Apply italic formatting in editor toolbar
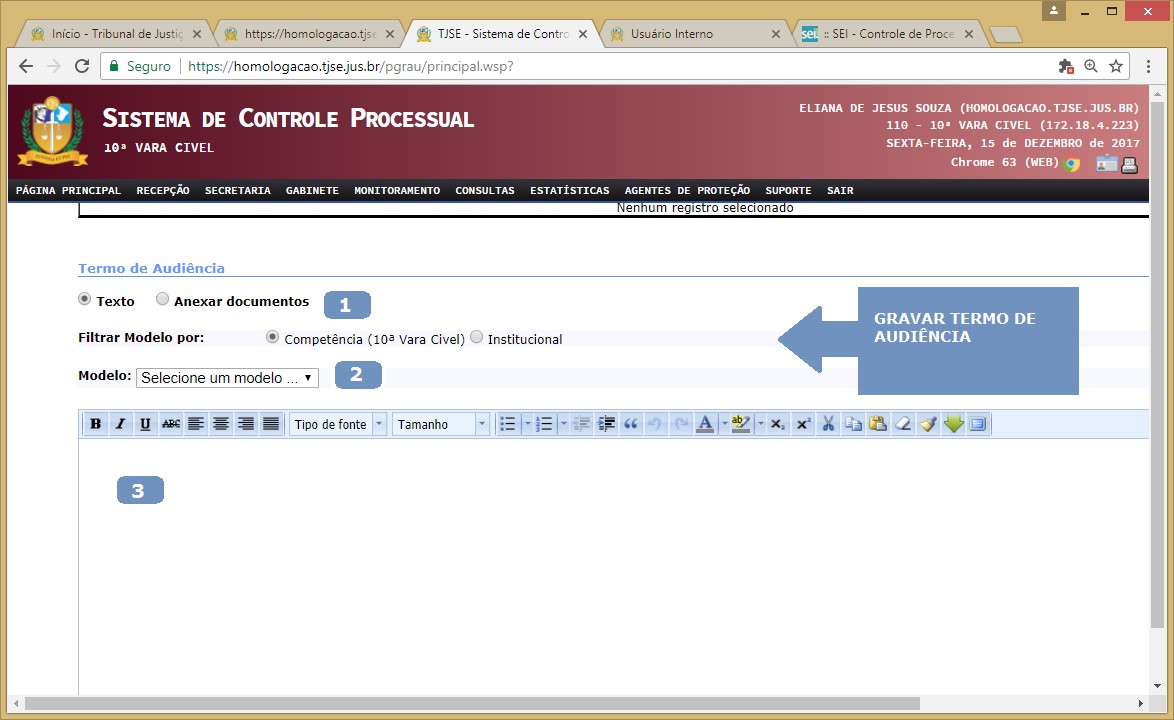The image size is (1174, 720). (120, 424)
